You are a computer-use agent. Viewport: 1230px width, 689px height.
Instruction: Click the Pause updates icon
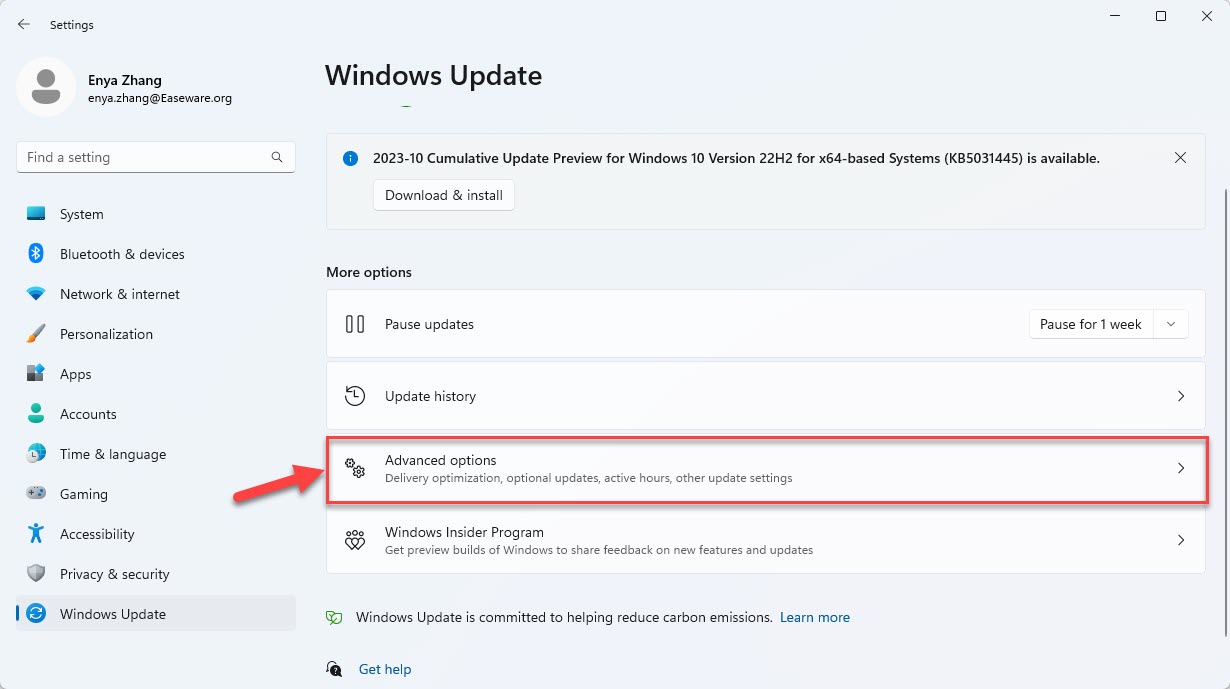[x=355, y=323]
